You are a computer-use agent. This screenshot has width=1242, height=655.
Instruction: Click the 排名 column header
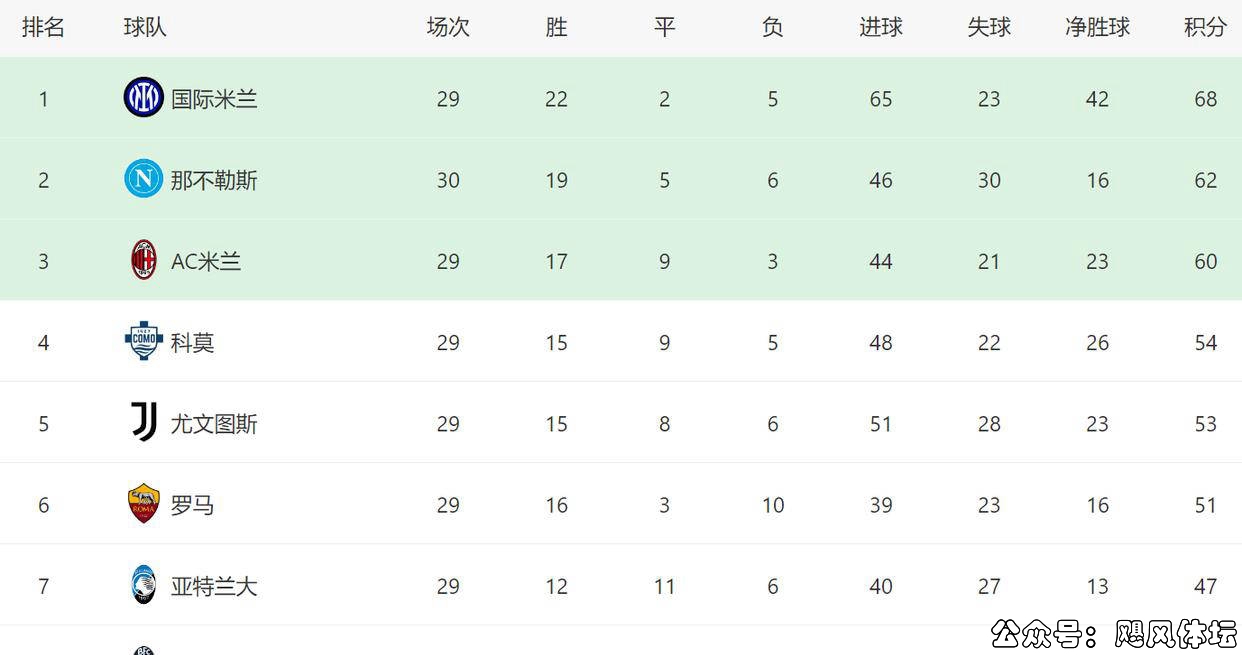[x=43, y=27]
